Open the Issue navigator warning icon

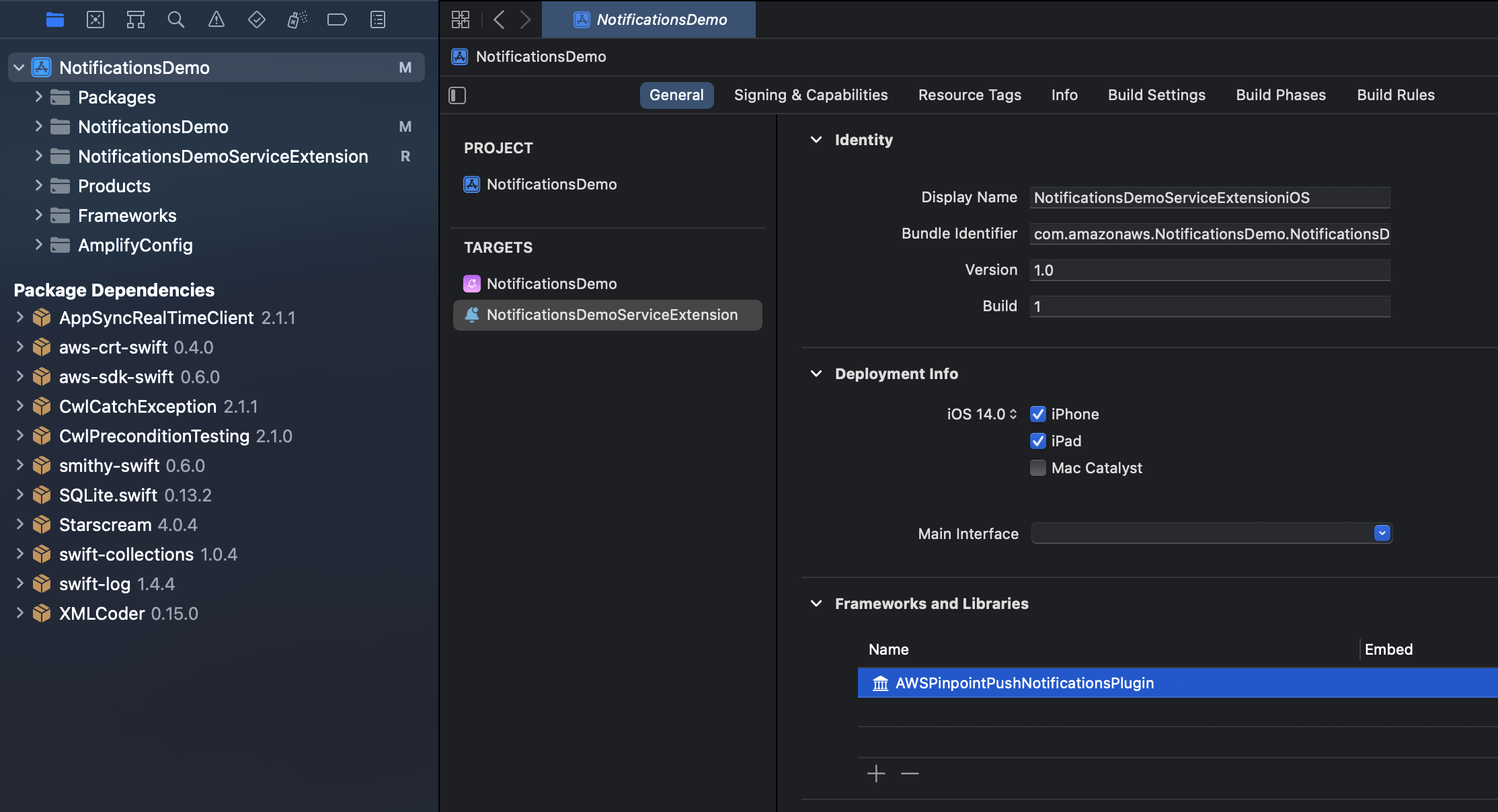(x=216, y=19)
